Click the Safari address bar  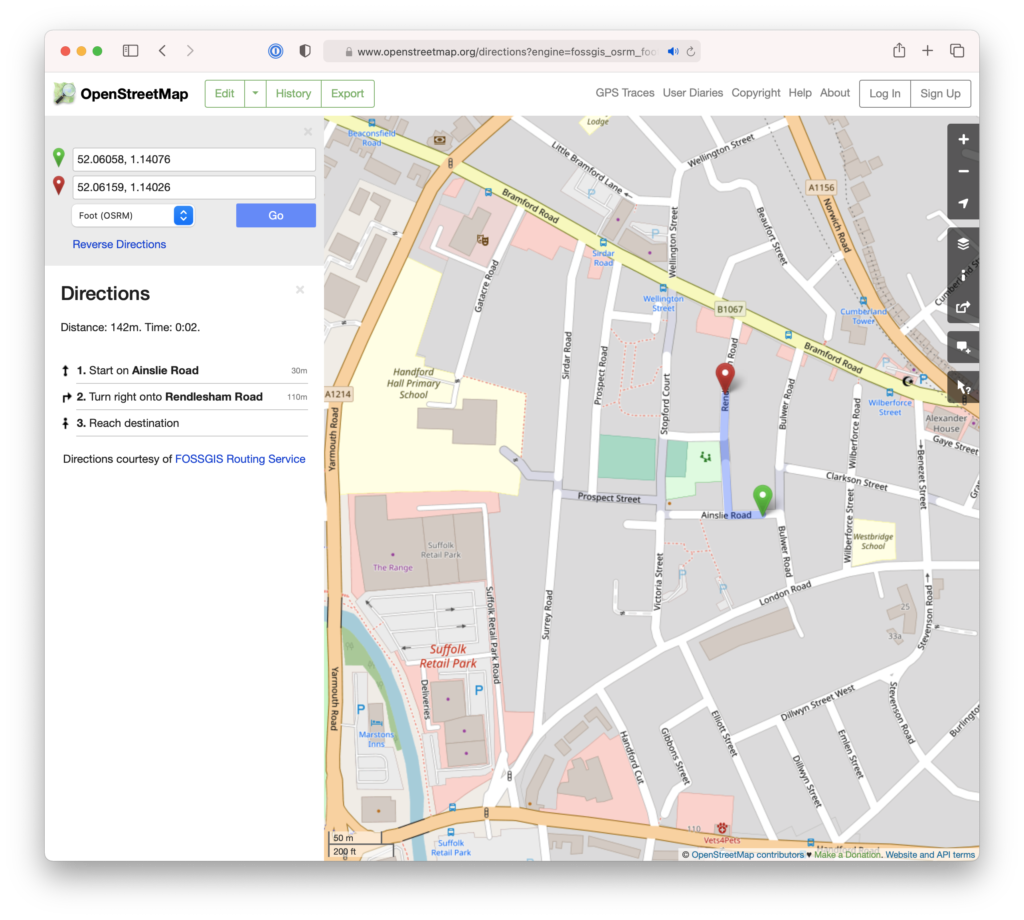tap(512, 52)
